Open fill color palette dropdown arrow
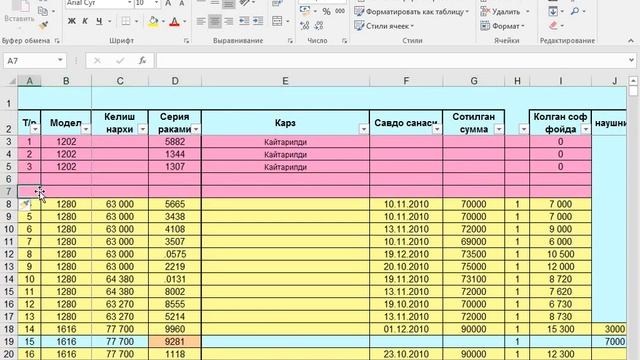This screenshot has width=640, height=360. 163,21
